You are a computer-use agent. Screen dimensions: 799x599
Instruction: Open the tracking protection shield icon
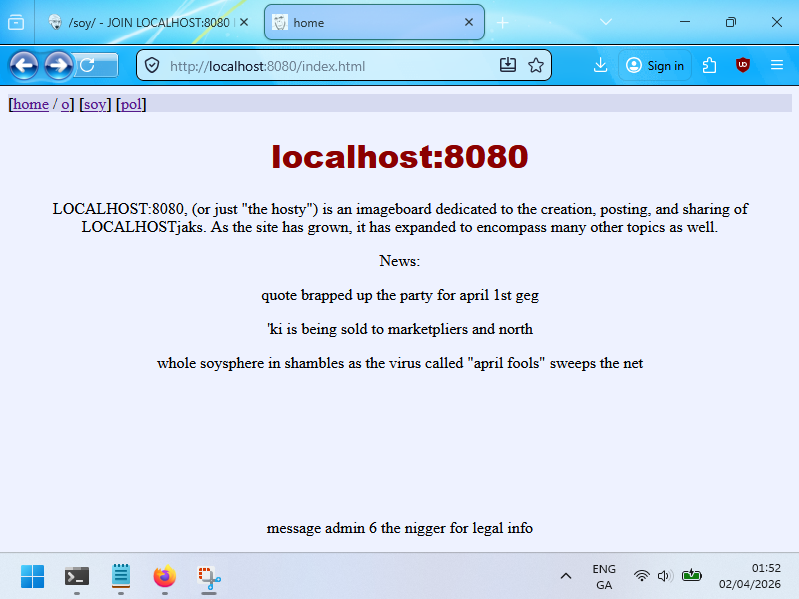153,66
